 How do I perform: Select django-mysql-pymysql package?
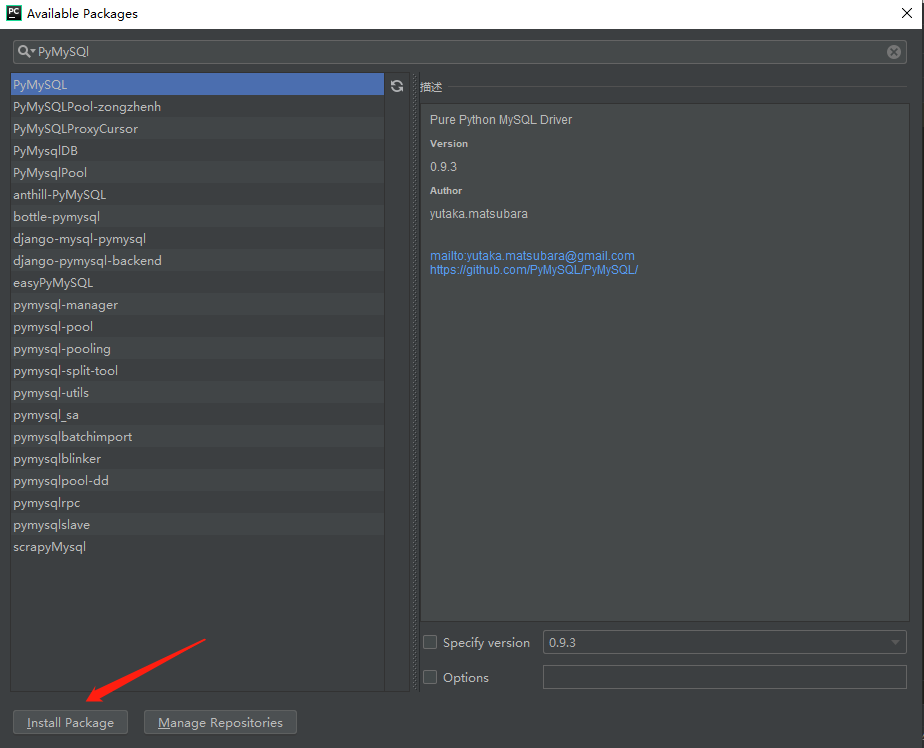(x=197, y=239)
